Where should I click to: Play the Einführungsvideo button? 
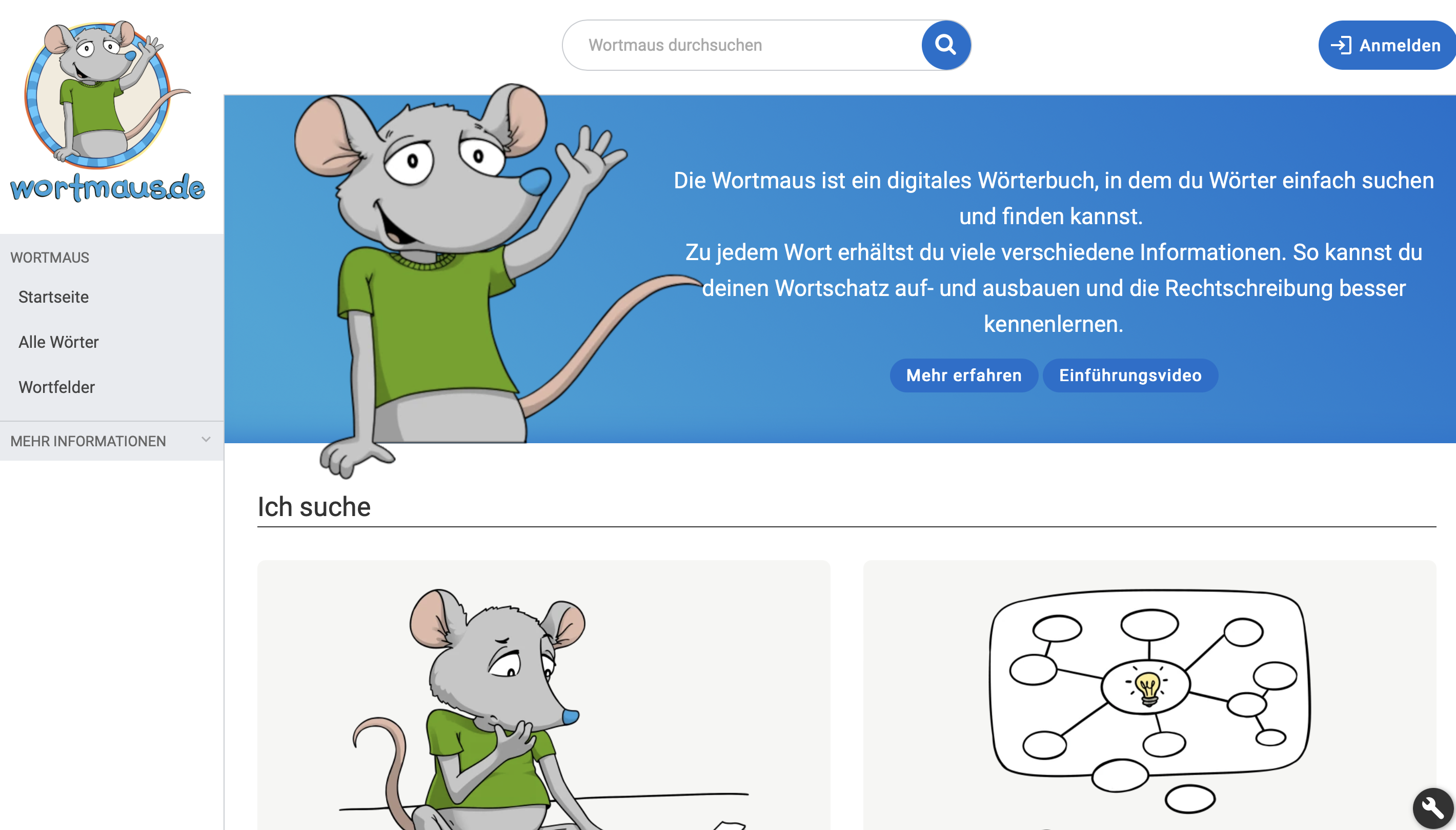point(1130,375)
